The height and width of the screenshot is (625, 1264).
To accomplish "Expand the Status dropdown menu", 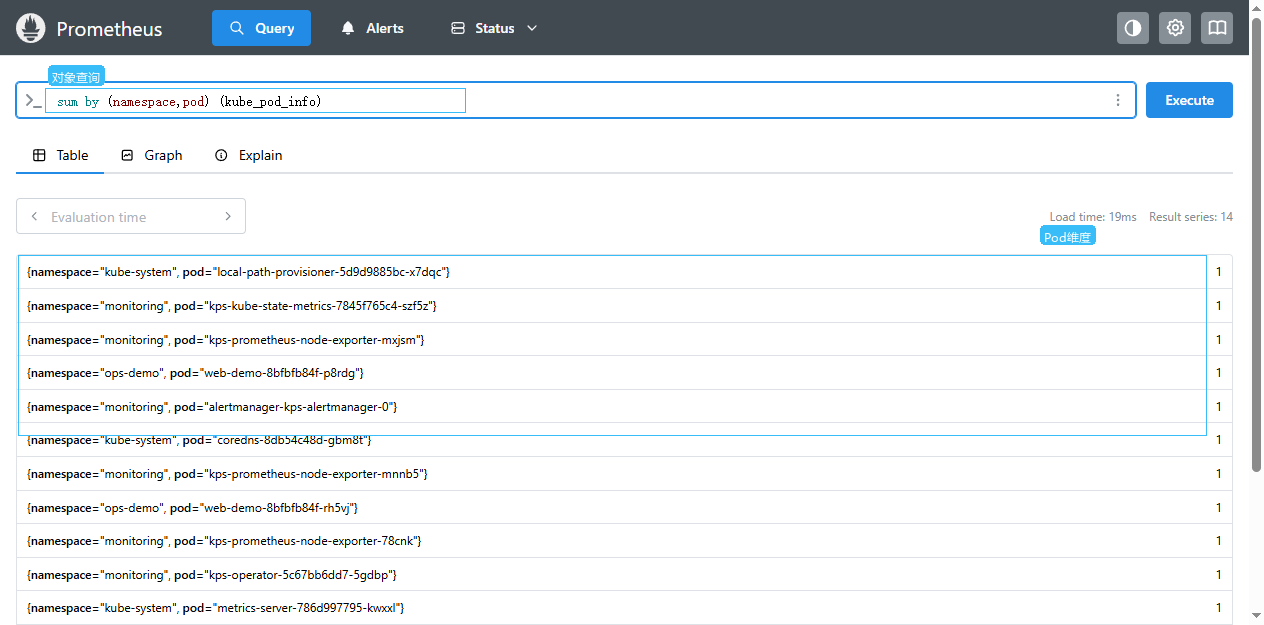I will click(x=494, y=28).
